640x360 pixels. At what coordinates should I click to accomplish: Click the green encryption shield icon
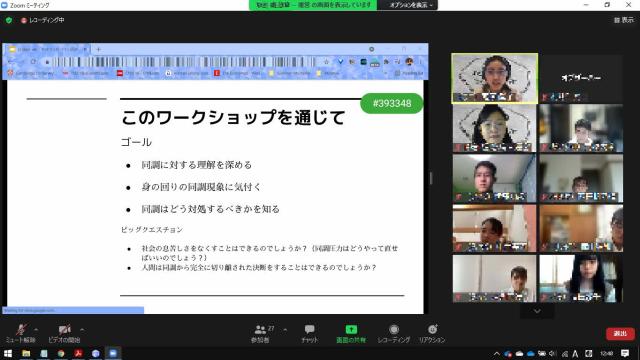pyautogui.click(x=9, y=20)
